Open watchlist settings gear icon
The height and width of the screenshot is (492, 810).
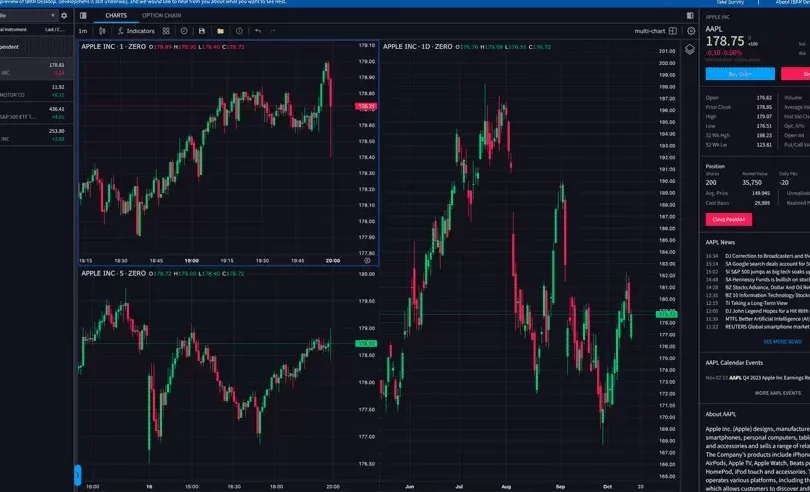pos(64,16)
